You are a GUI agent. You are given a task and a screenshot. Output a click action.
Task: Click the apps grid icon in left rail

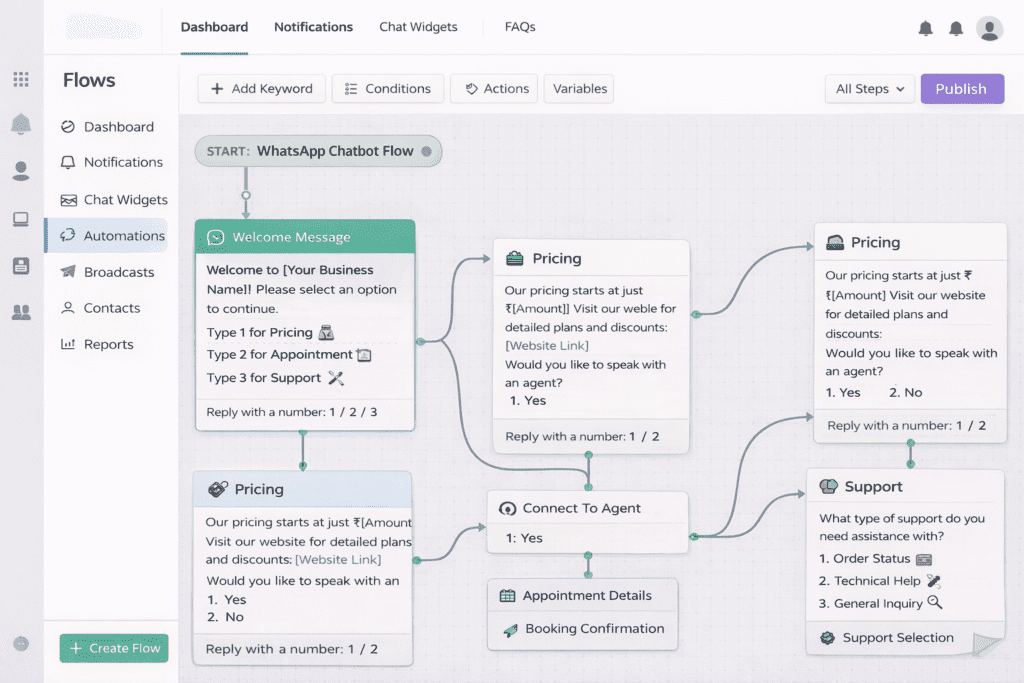[x=21, y=79]
